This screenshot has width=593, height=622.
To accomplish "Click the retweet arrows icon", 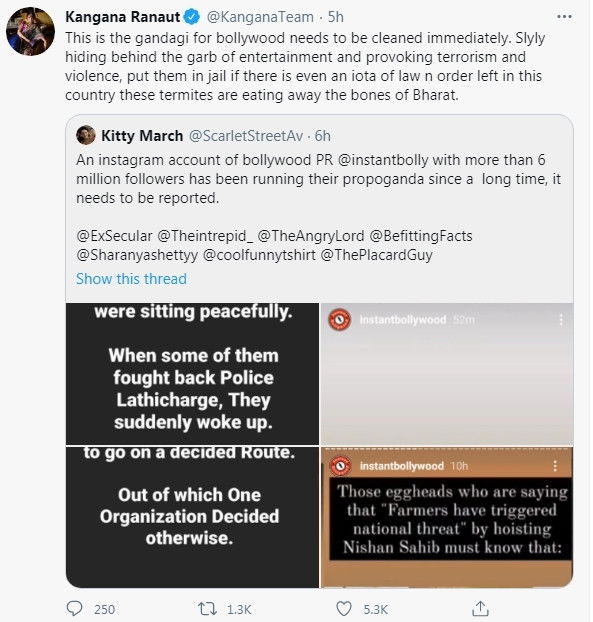I will coord(207,609).
